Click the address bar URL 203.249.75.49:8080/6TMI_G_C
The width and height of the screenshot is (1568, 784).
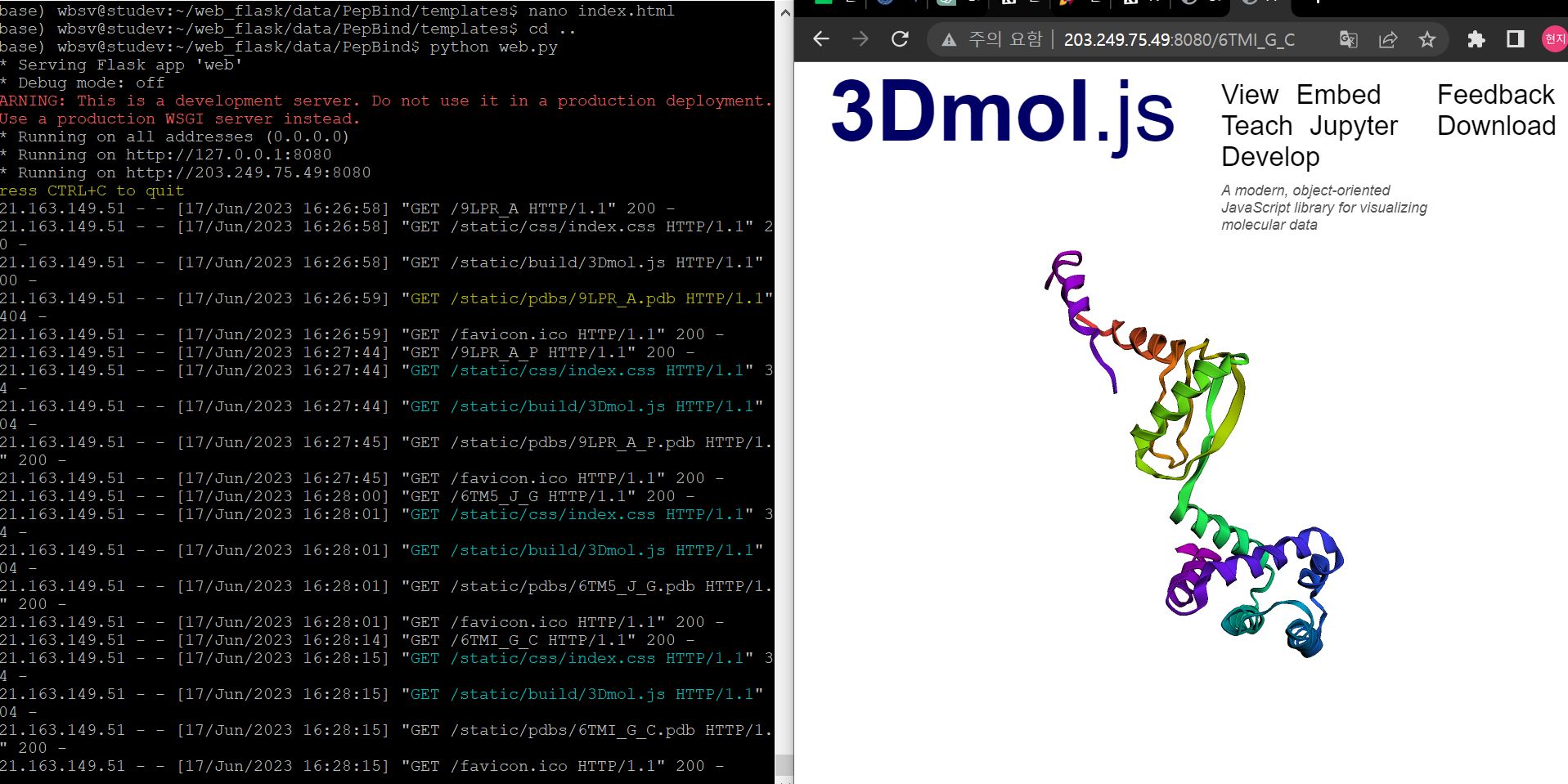click(x=1179, y=40)
